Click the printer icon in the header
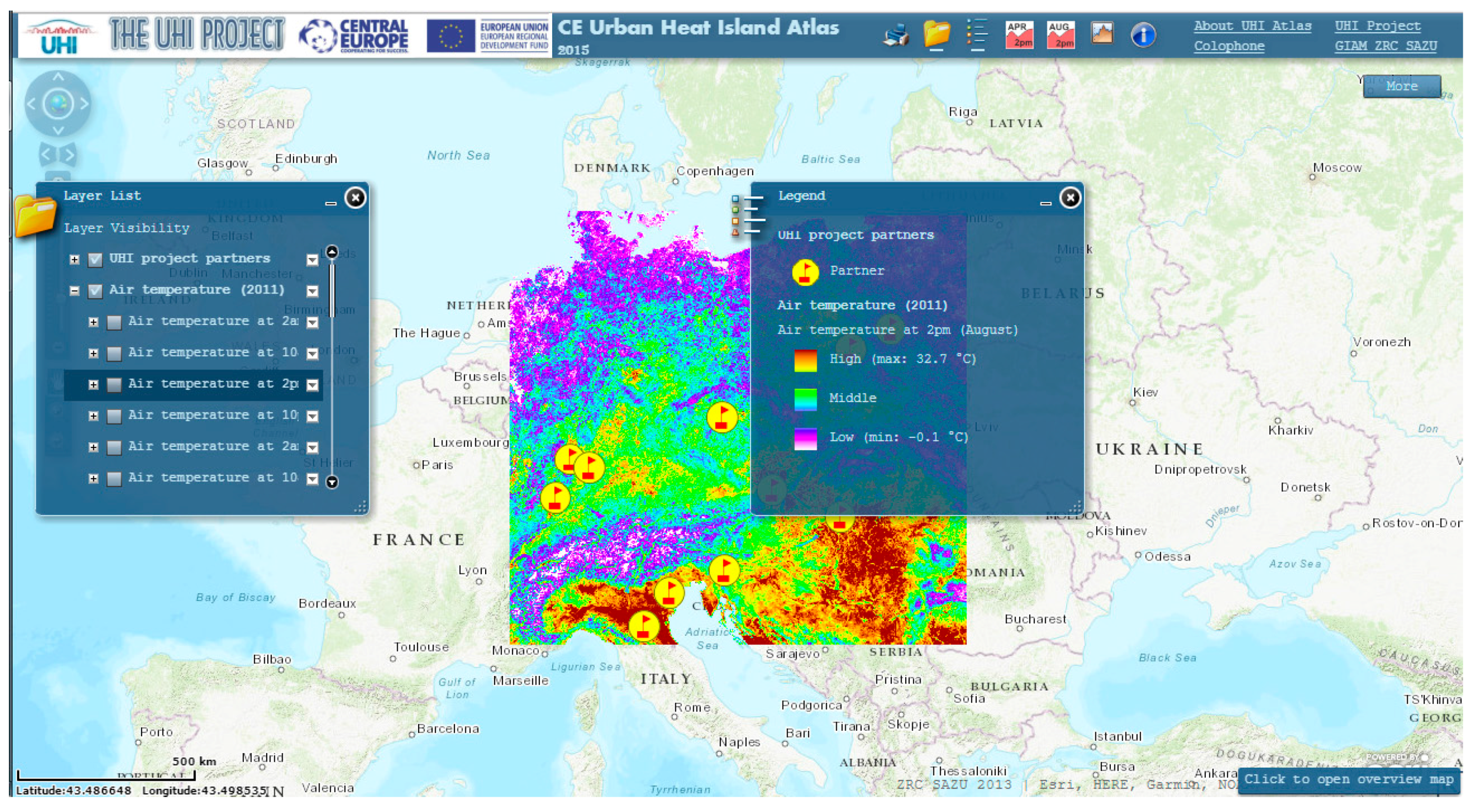Viewport: 1474px width, 812px height. [x=896, y=36]
